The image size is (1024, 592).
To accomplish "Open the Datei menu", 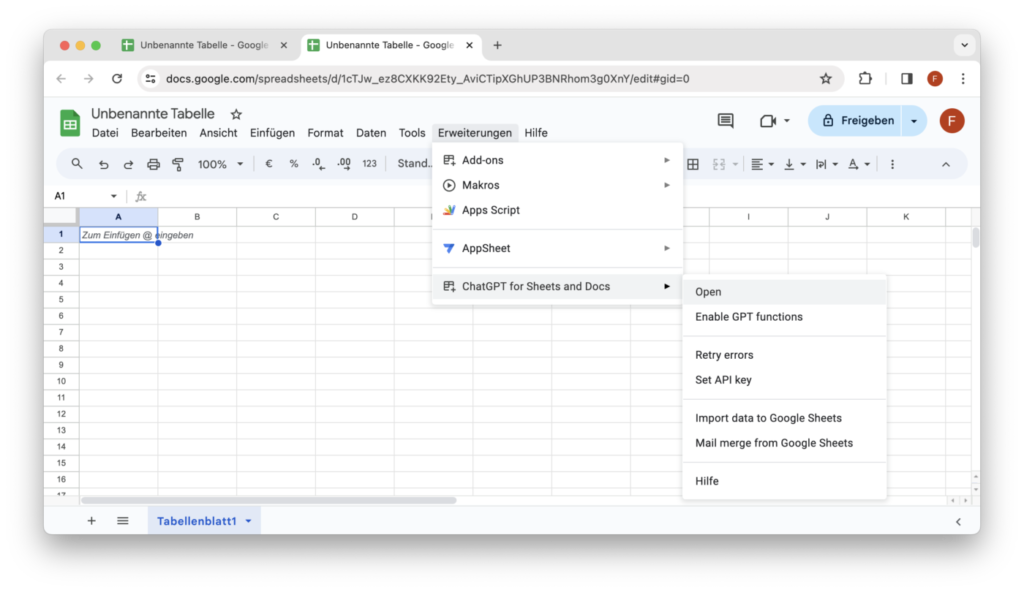I will click(105, 133).
